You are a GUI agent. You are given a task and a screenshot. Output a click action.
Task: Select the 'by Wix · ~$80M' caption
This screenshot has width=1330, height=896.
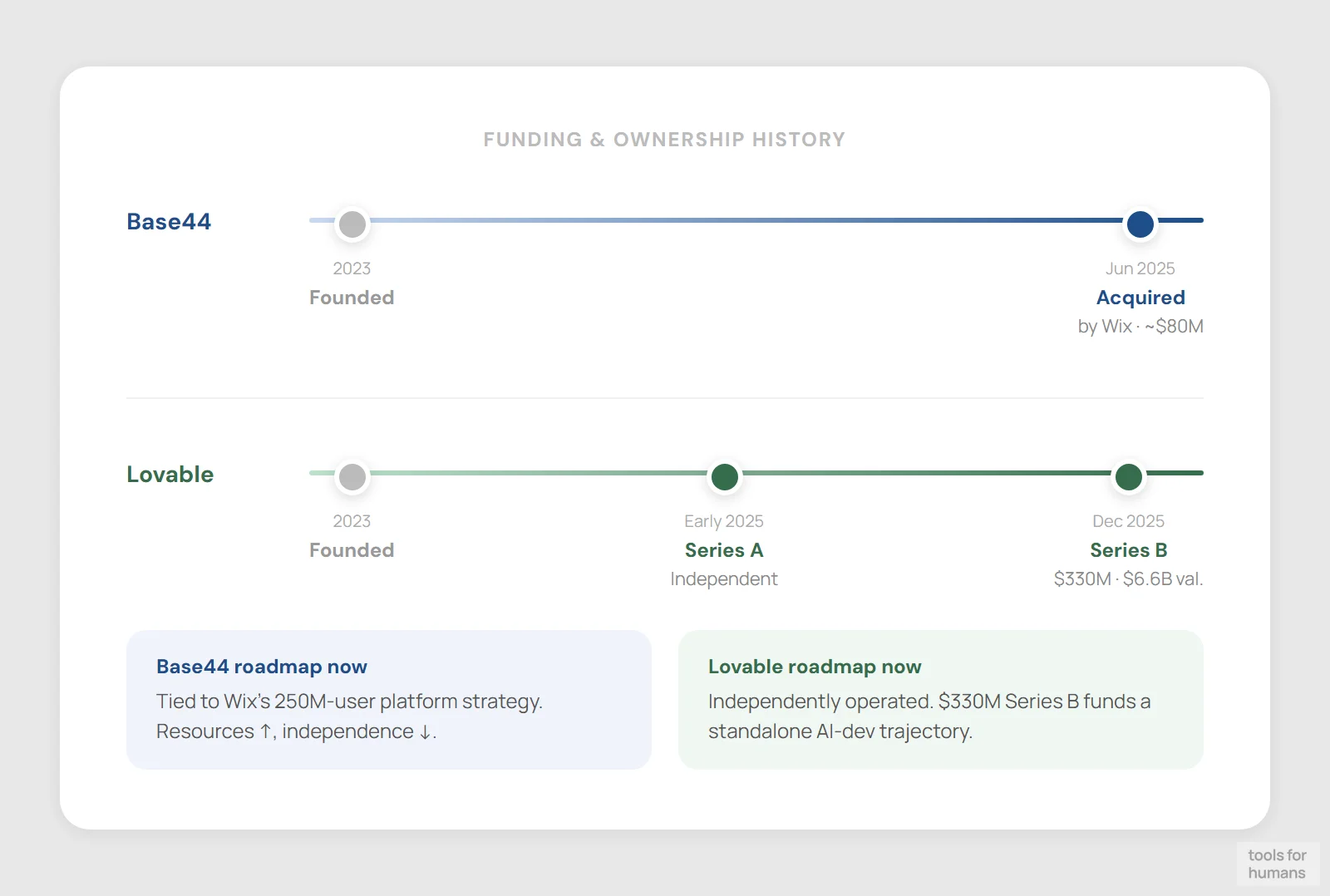pos(1140,326)
